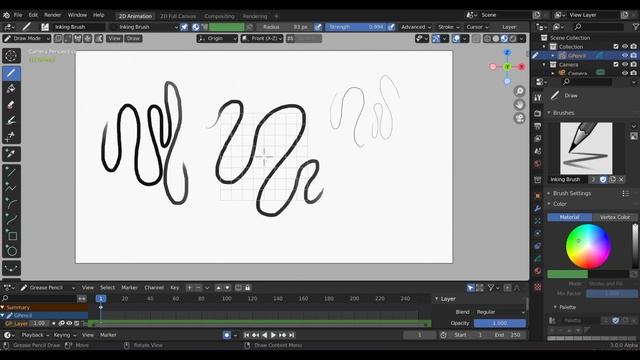Jump to the timeline end frame

[291, 335]
